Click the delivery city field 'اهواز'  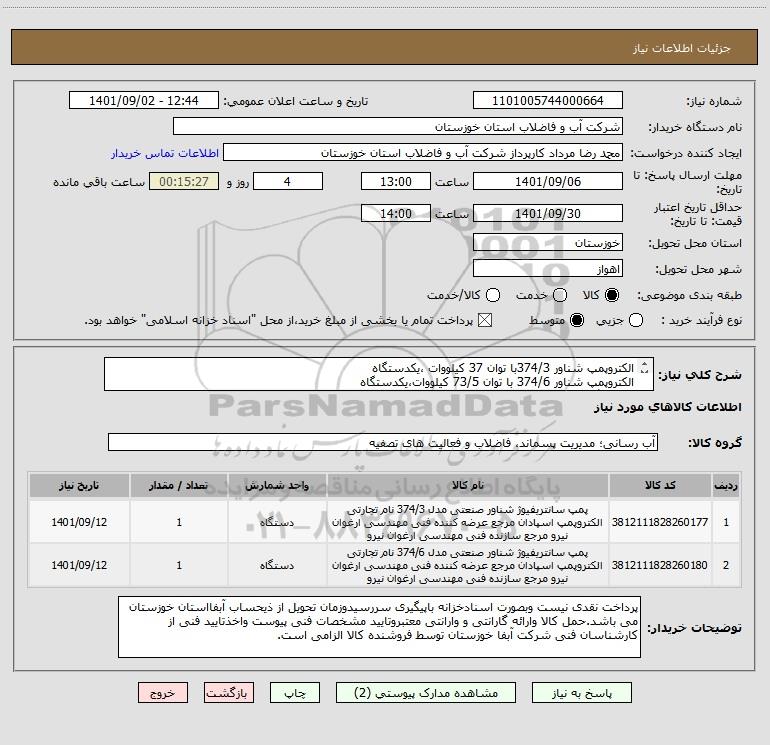pyautogui.click(x=548, y=269)
